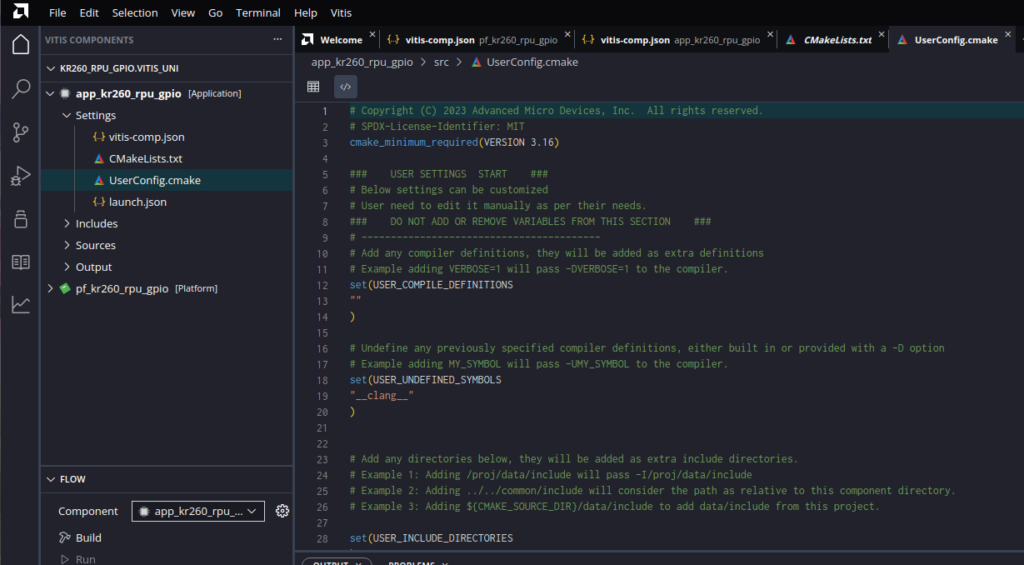Open the Edit menu
The width and height of the screenshot is (1024, 565).
(x=89, y=12)
